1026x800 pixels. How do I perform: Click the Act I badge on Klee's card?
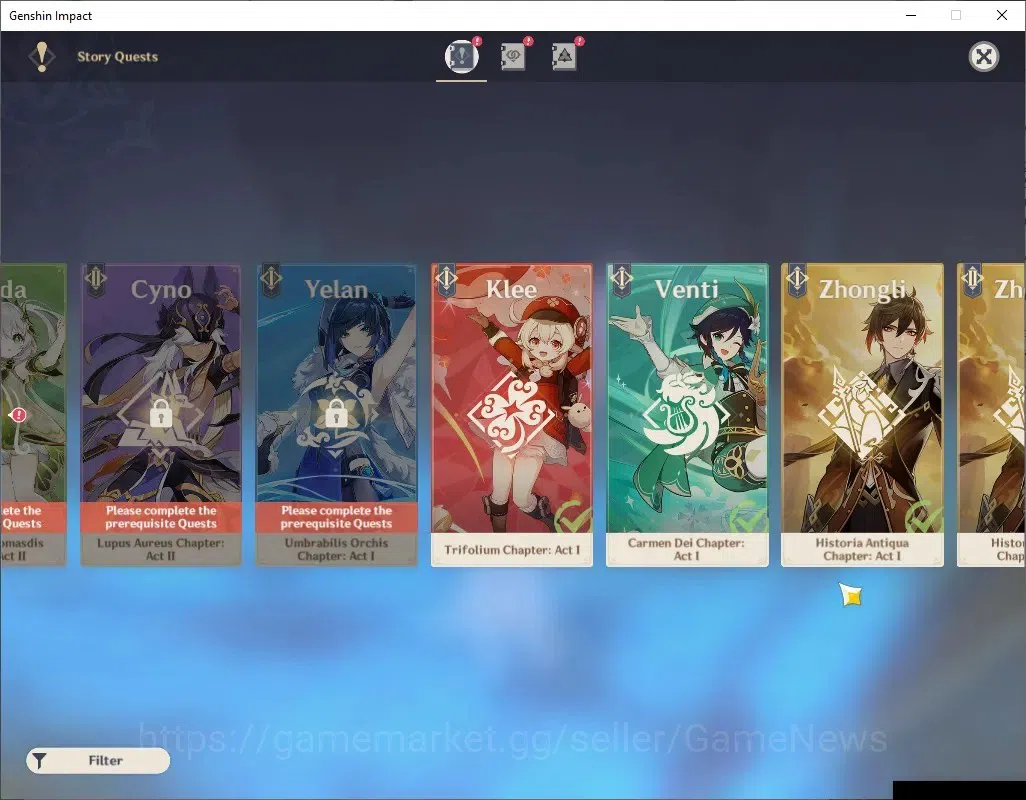click(446, 279)
